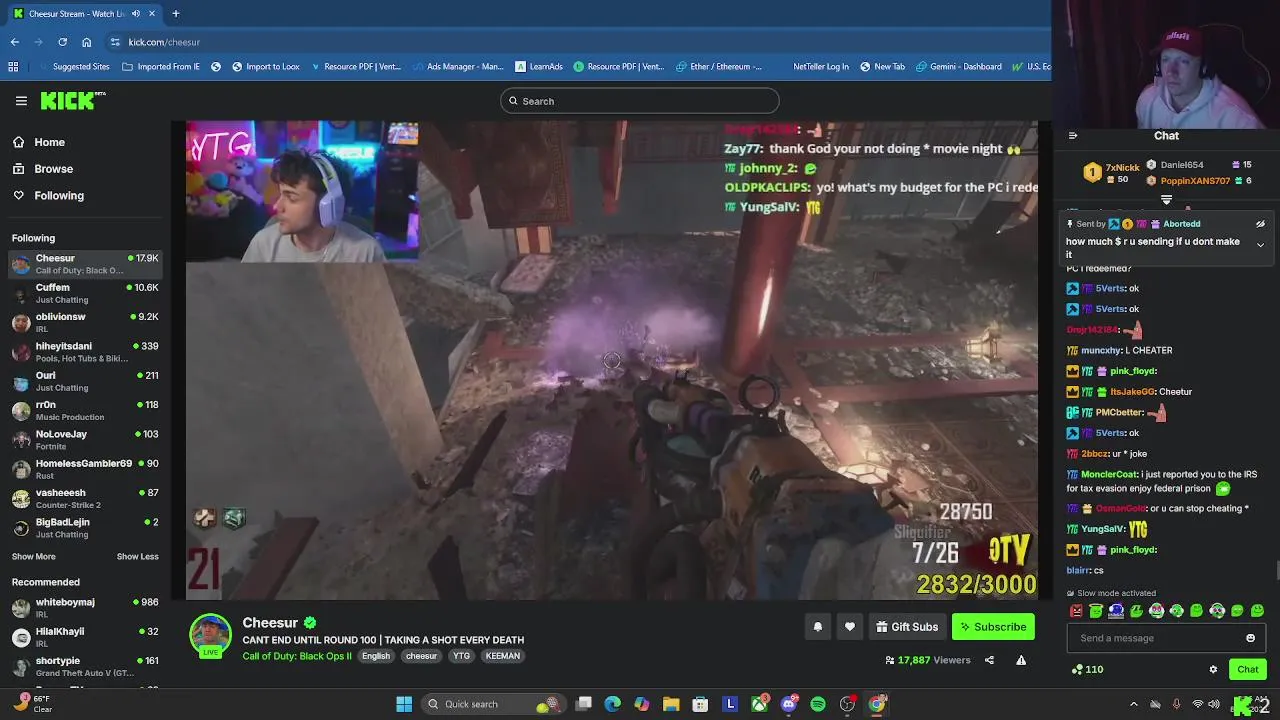Go to browser home page

87,42
